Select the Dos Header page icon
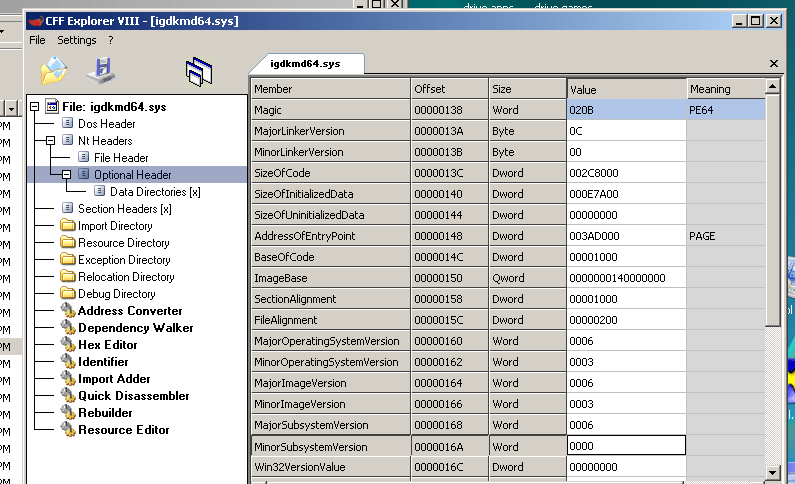Screen dimensions: 795x484 (x=67, y=123)
